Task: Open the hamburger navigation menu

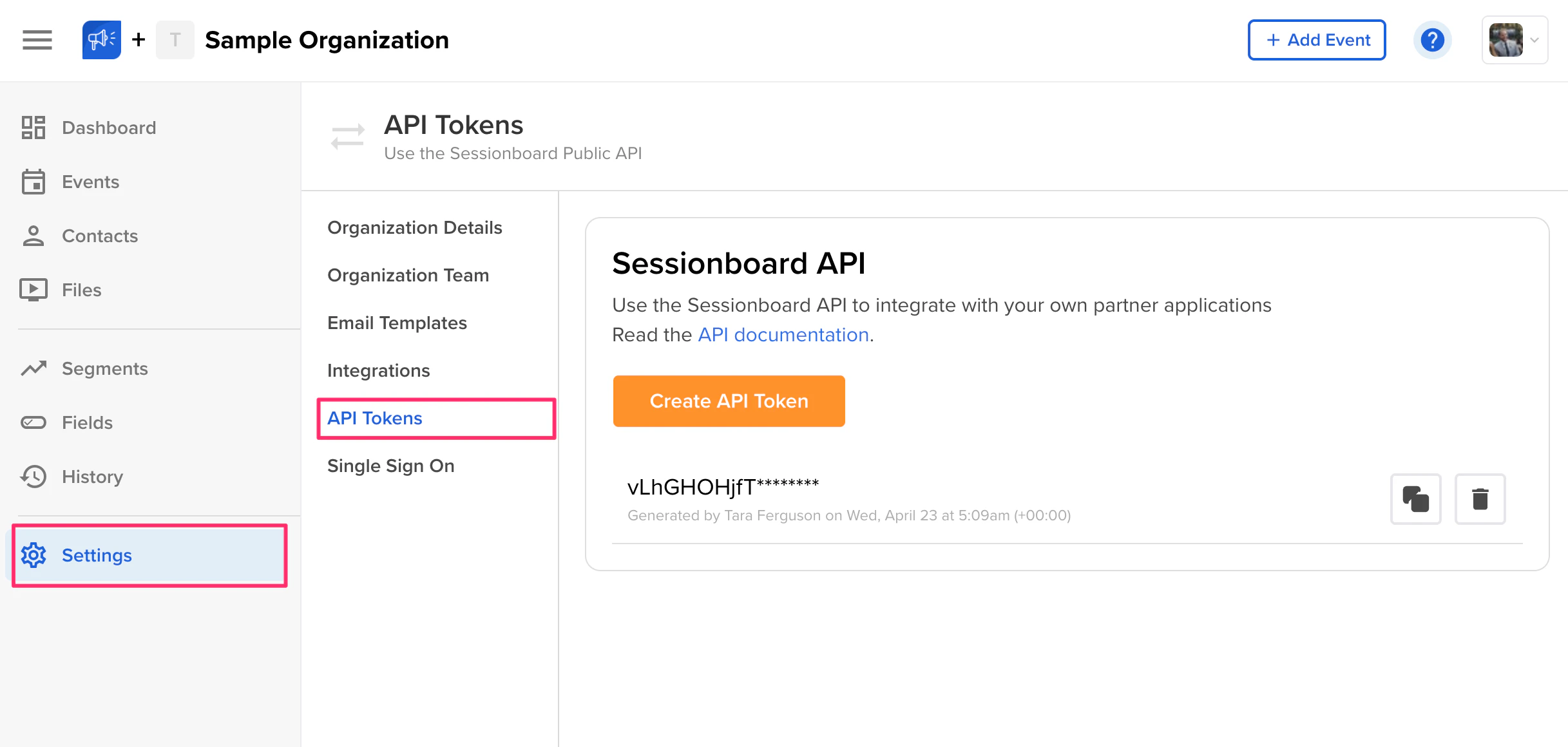Action: point(37,40)
